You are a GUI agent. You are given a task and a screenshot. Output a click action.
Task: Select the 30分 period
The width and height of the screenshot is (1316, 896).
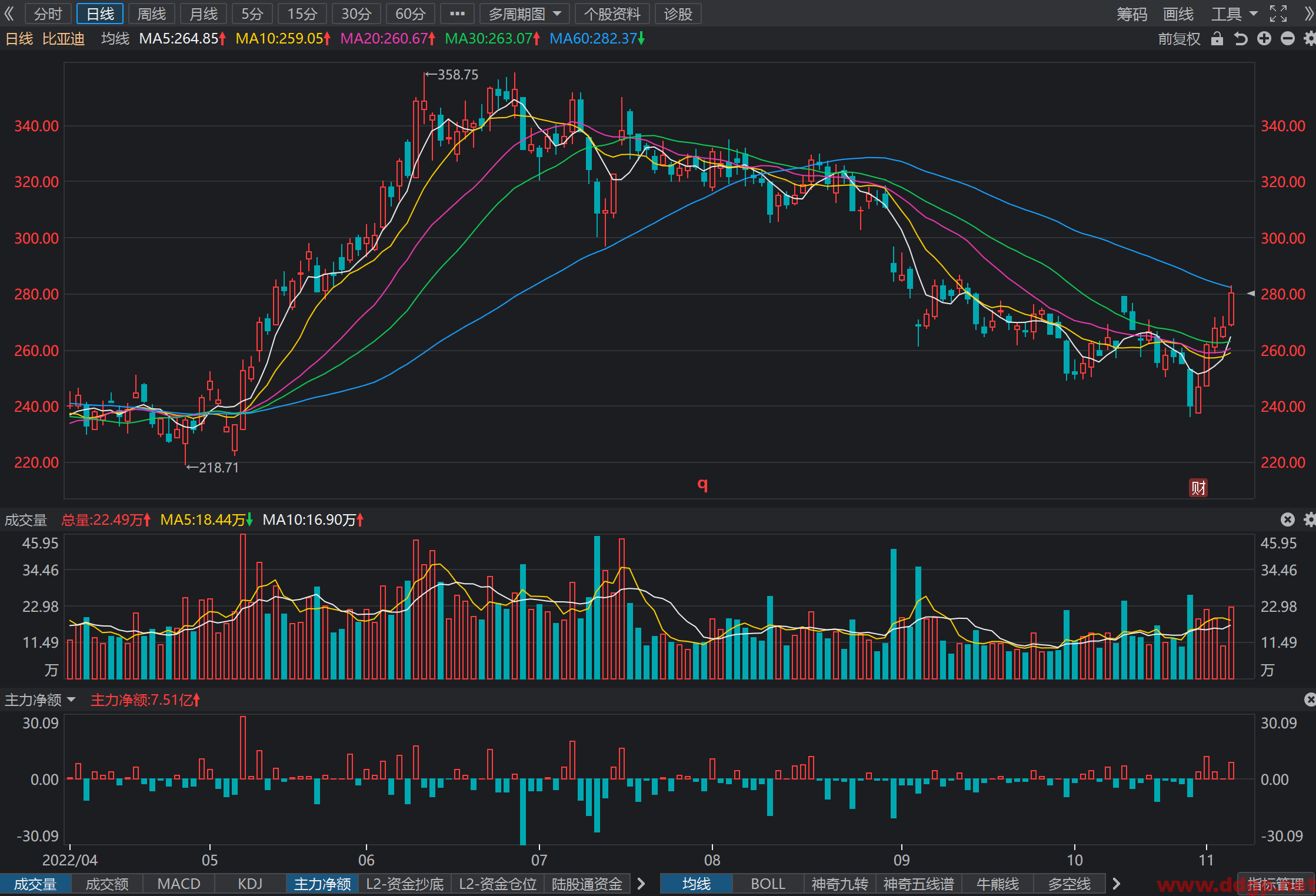(x=357, y=14)
